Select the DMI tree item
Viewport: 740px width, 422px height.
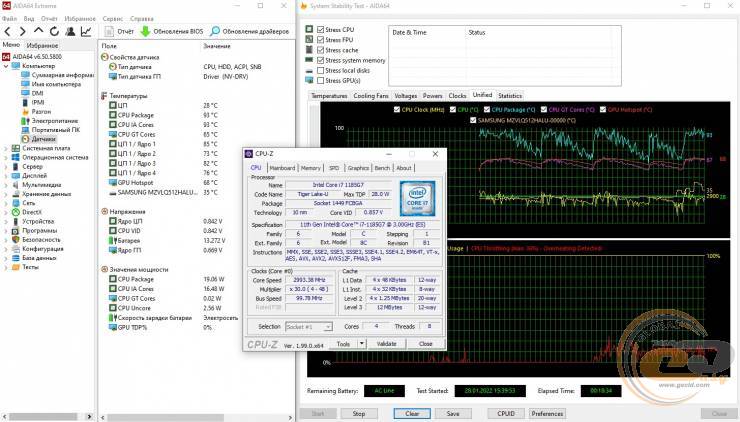coord(37,93)
